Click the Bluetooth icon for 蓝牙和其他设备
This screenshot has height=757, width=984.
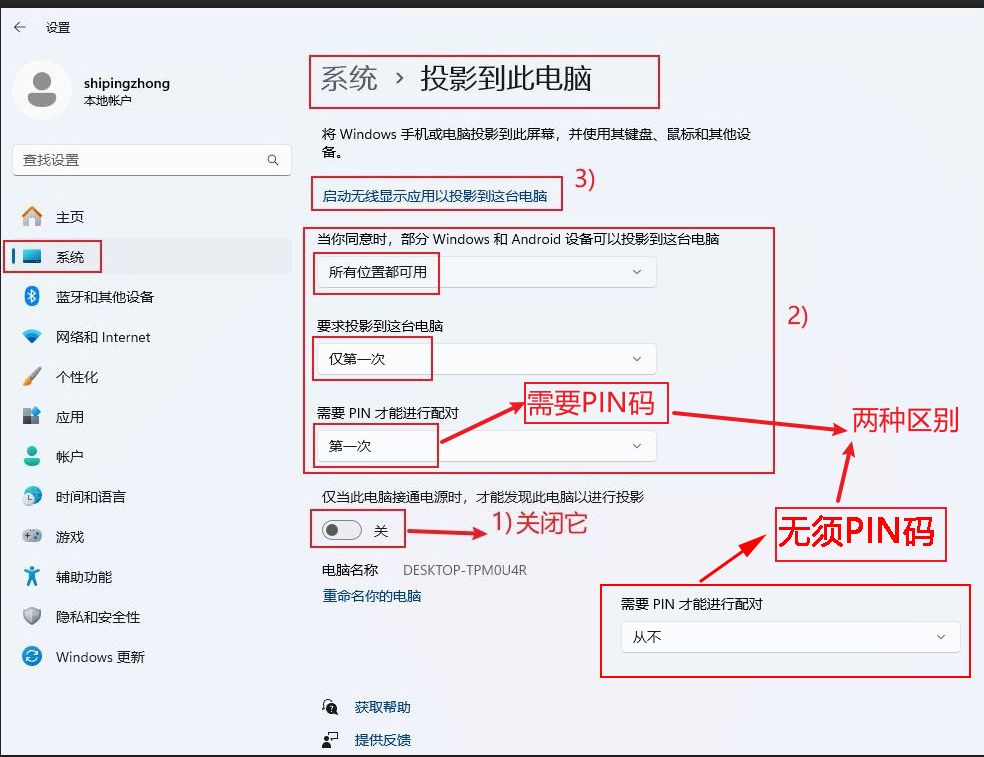32,297
